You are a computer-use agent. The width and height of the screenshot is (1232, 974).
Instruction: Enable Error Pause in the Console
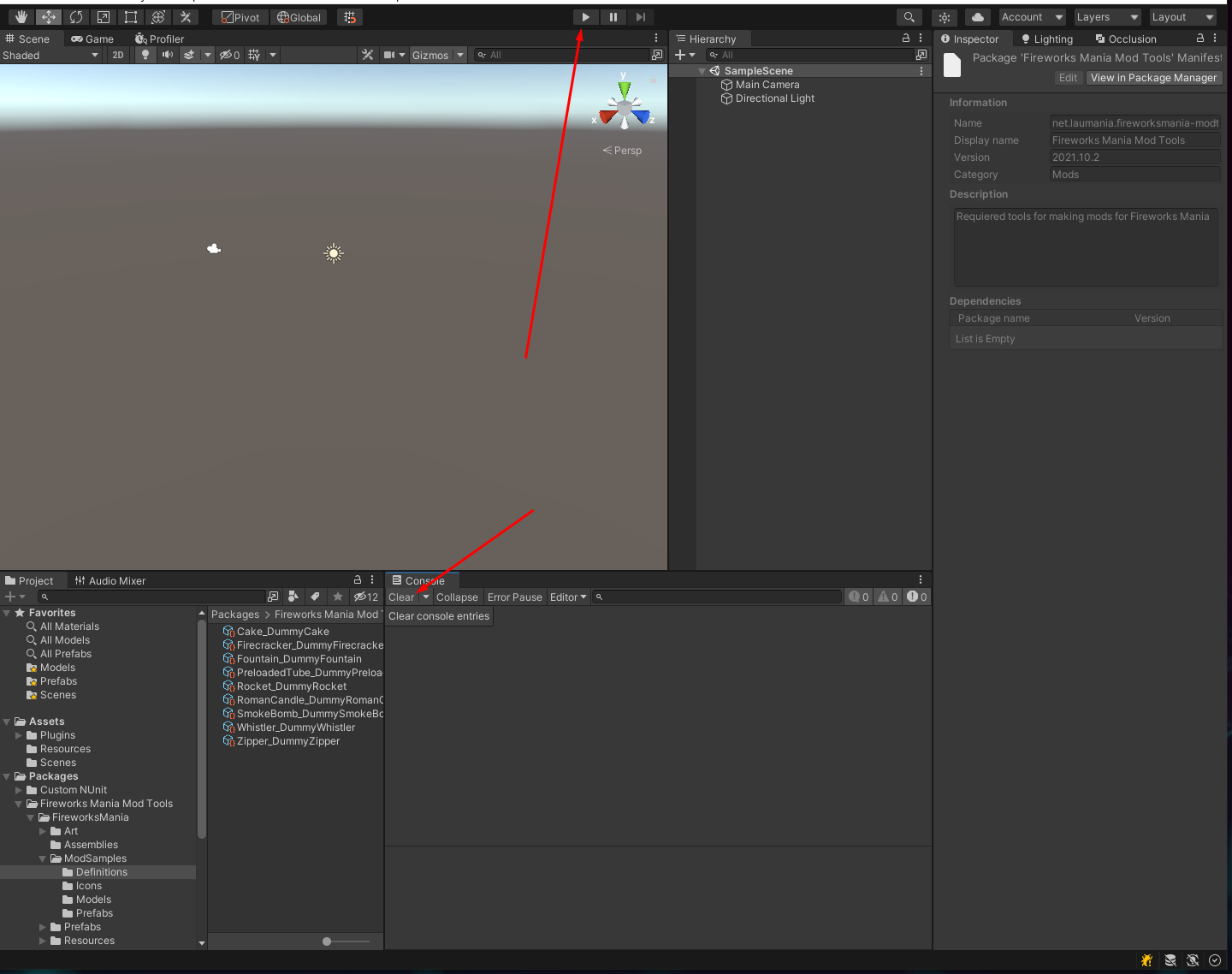click(514, 597)
